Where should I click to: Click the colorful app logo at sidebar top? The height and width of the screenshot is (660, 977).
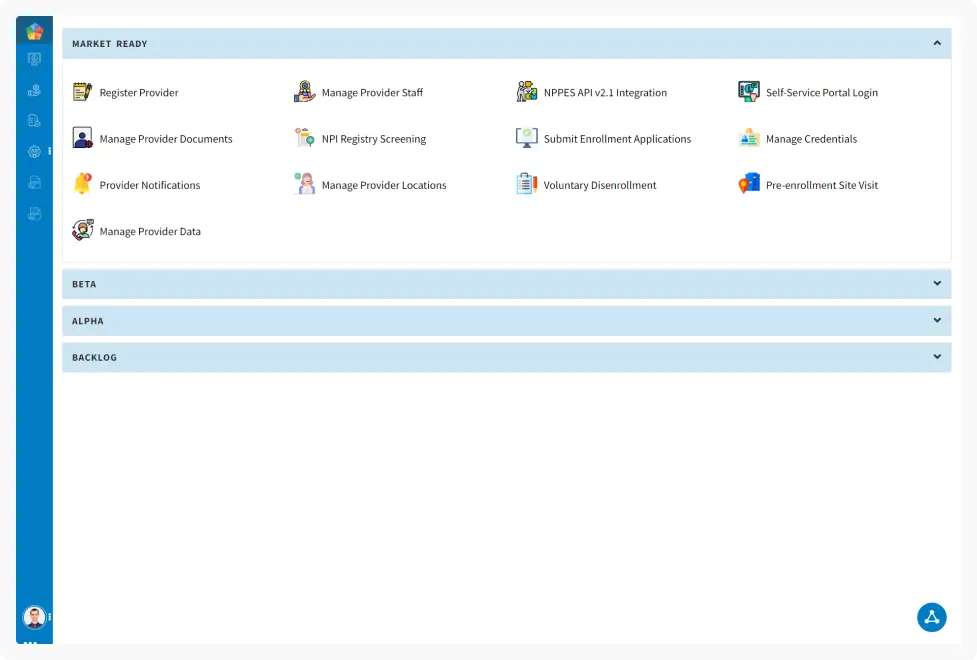click(x=34, y=31)
